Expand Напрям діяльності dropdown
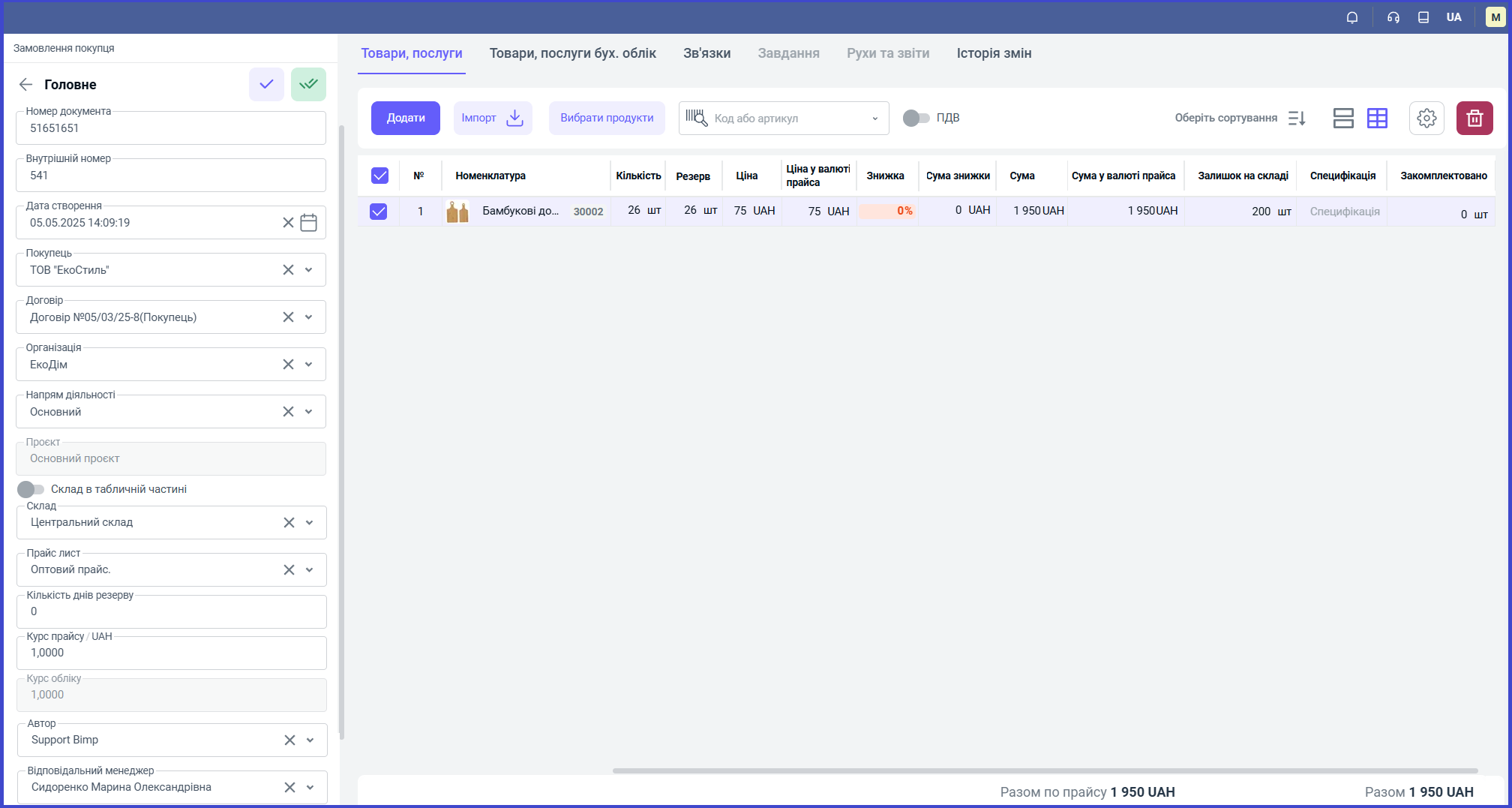 [x=309, y=412]
